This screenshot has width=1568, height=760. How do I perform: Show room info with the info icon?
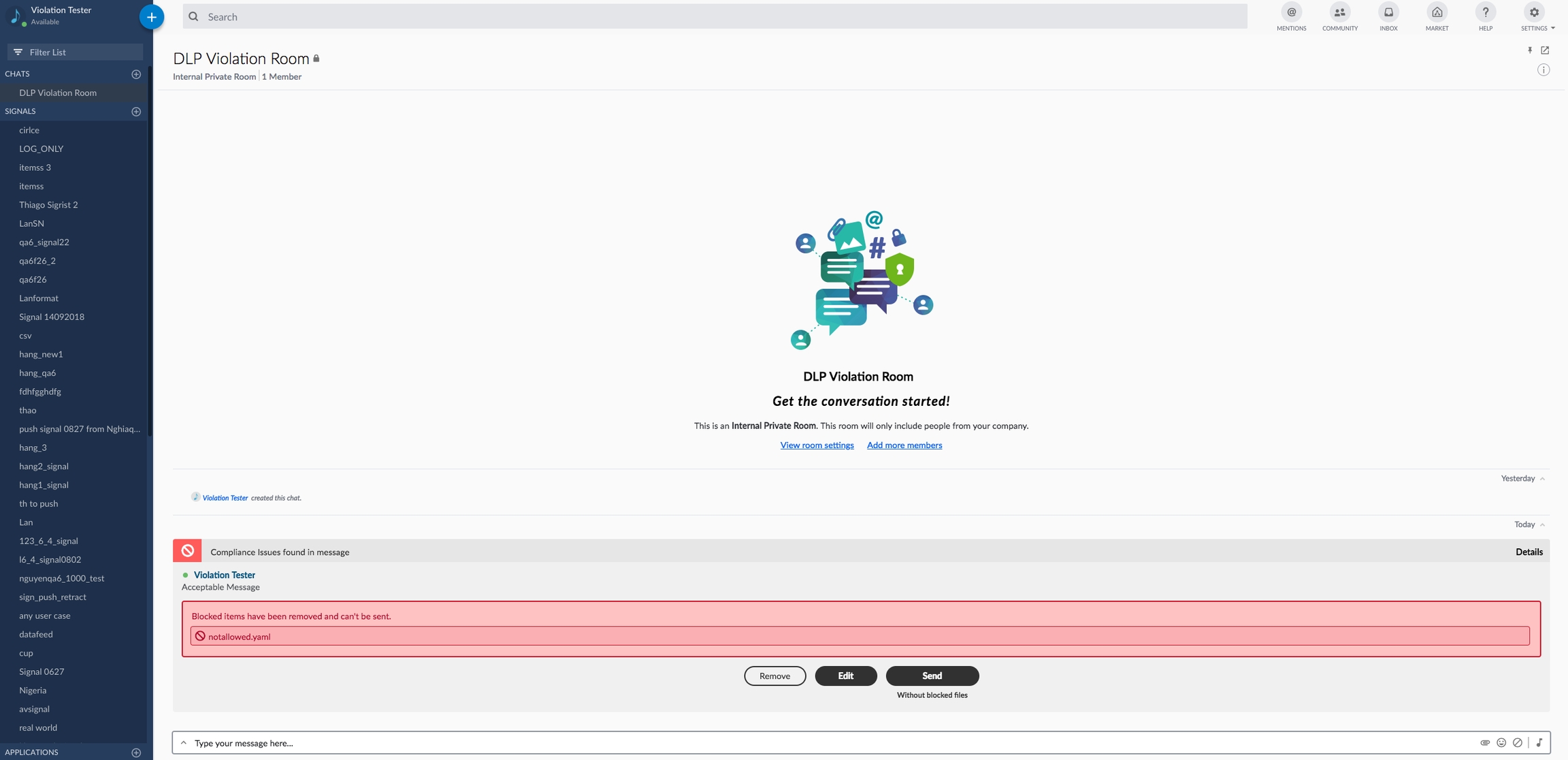click(1543, 69)
